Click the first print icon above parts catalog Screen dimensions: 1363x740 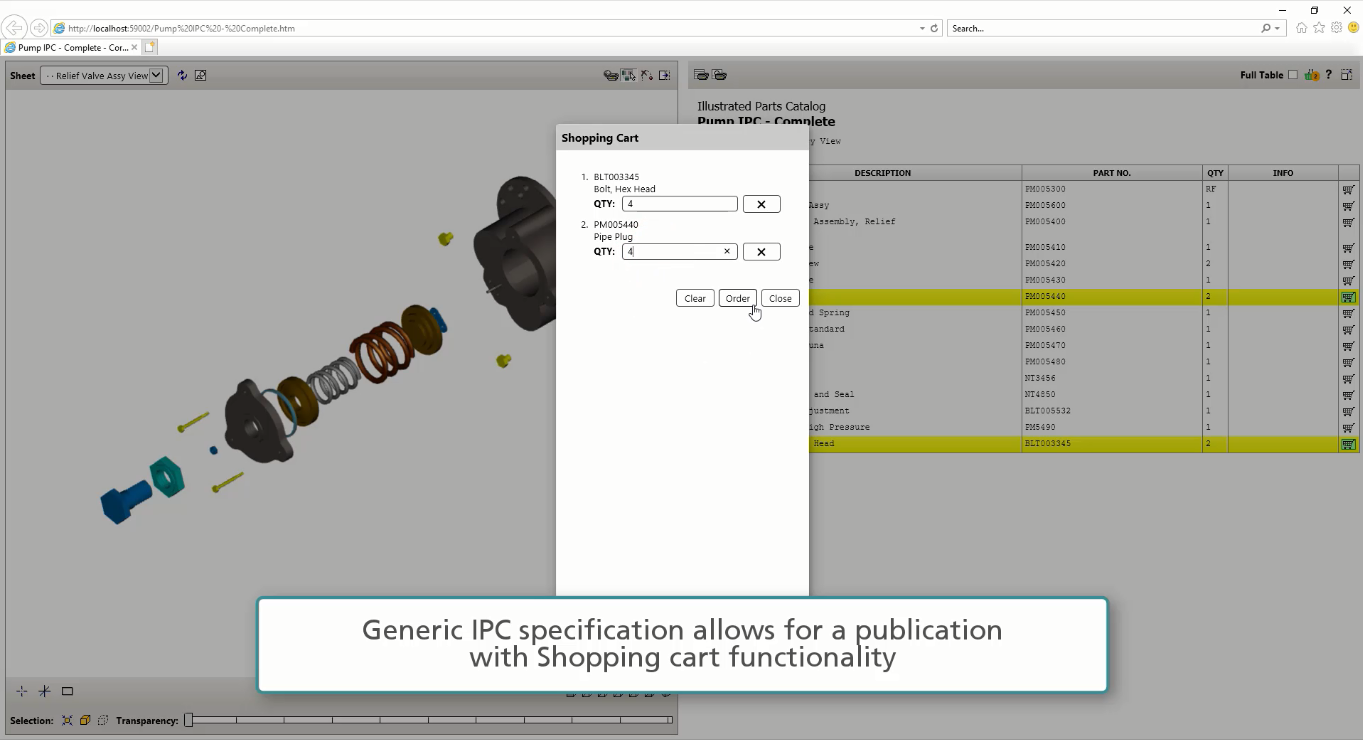click(x=701, y=75)
